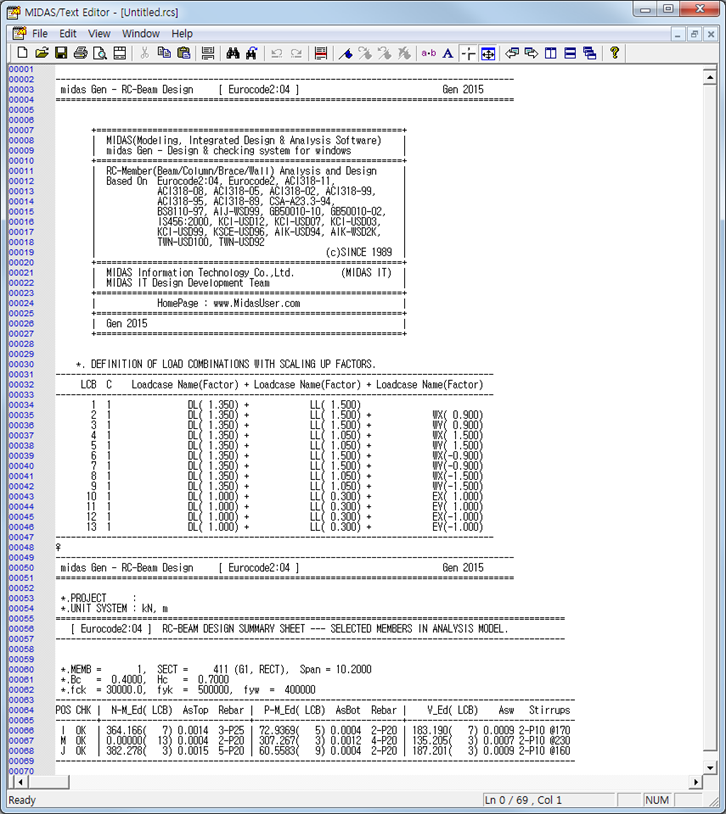Toggle the fit-view arrows icon

tap(488, 53)
